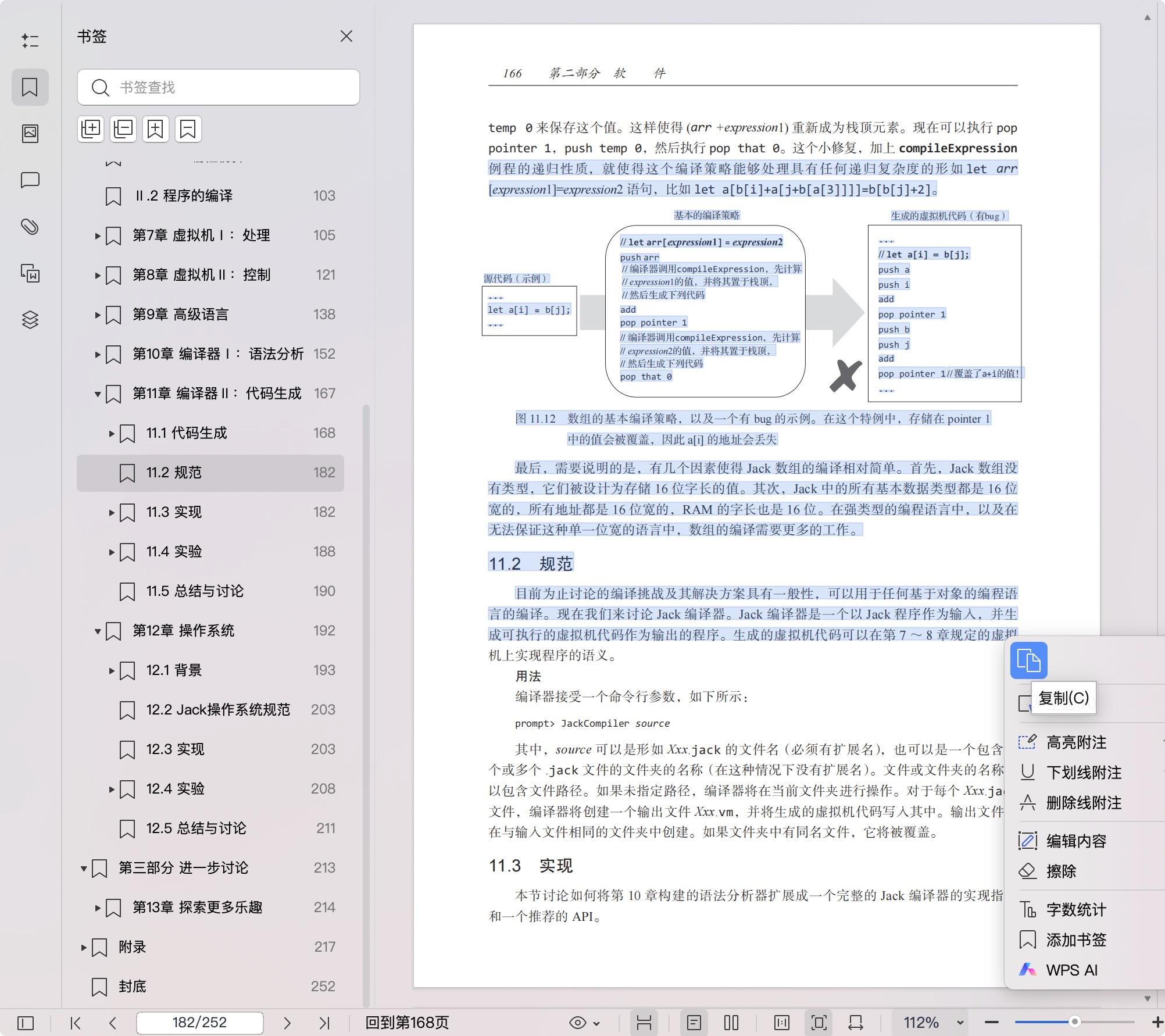
Task: Click the add bookmark icon above the bookmark list
Action: 155,128
